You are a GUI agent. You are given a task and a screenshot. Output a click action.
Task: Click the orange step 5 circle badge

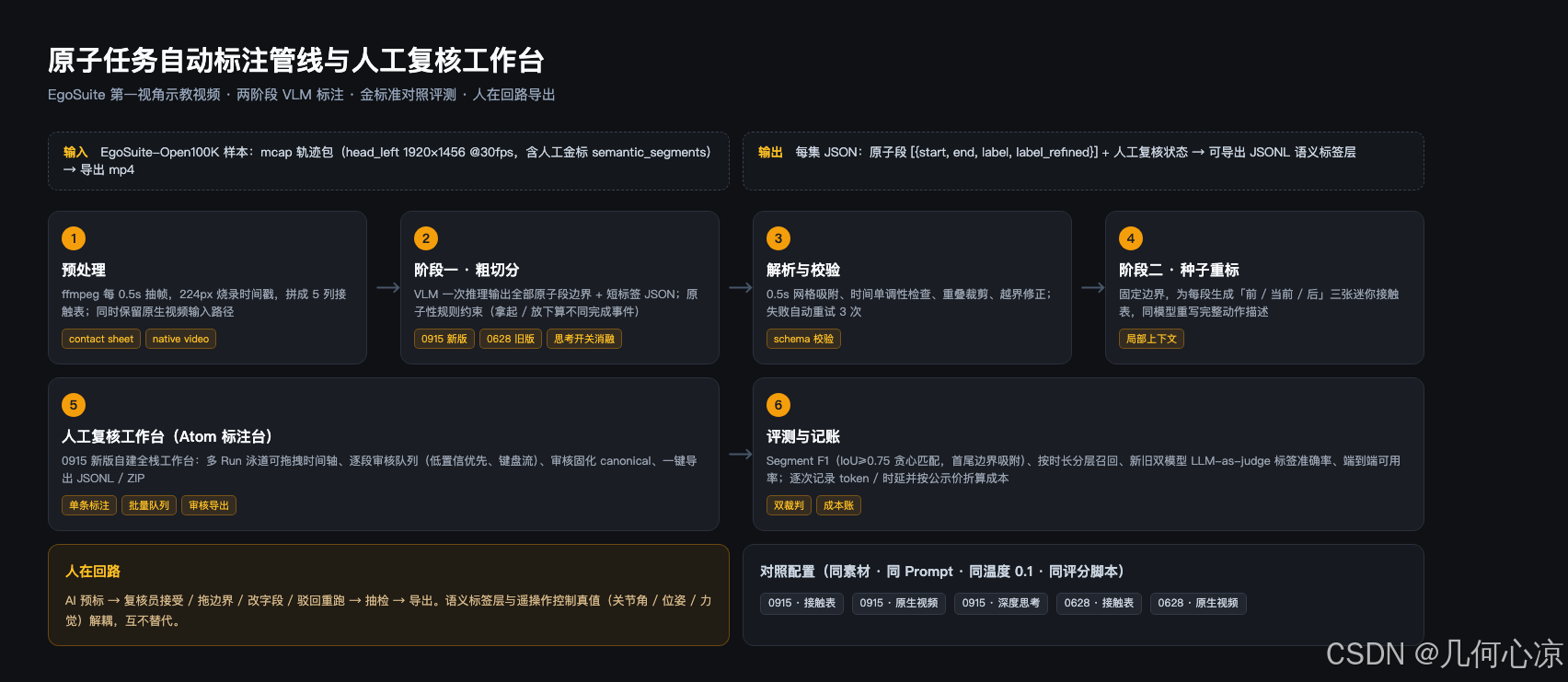click(74, 405)
